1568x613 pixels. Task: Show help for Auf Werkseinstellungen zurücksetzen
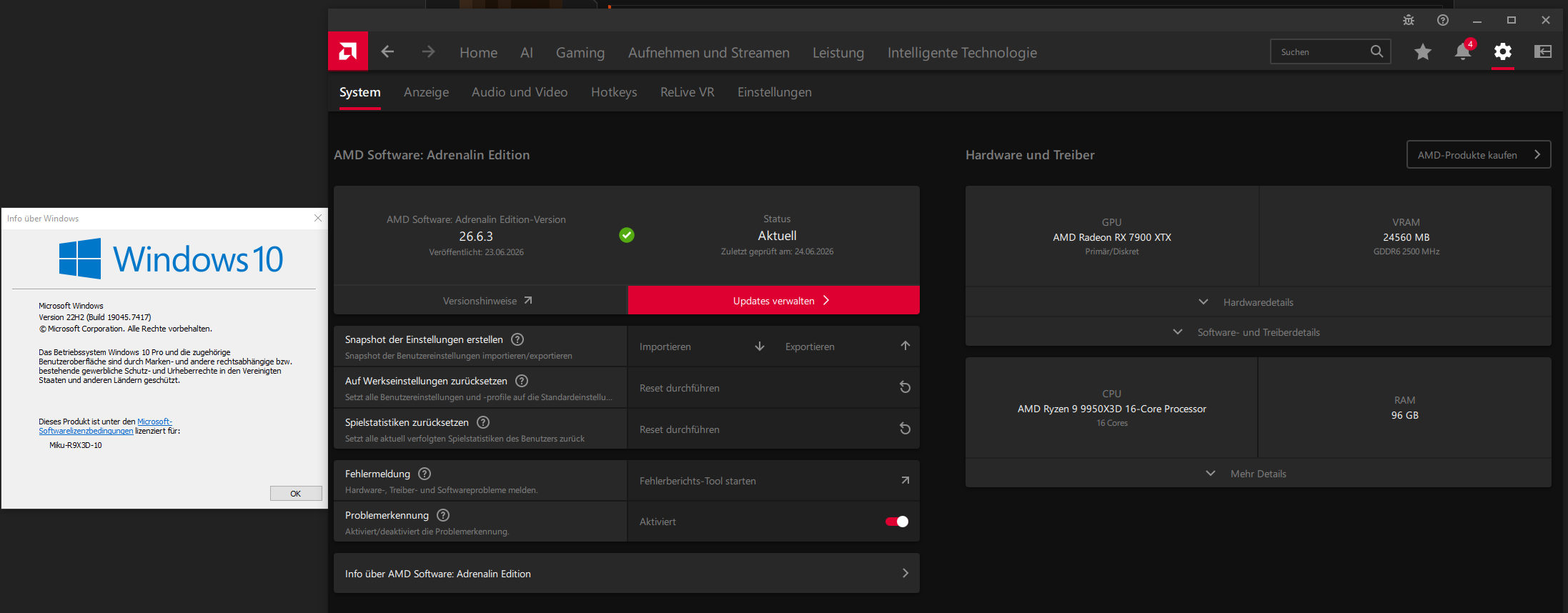click(522, 381)
